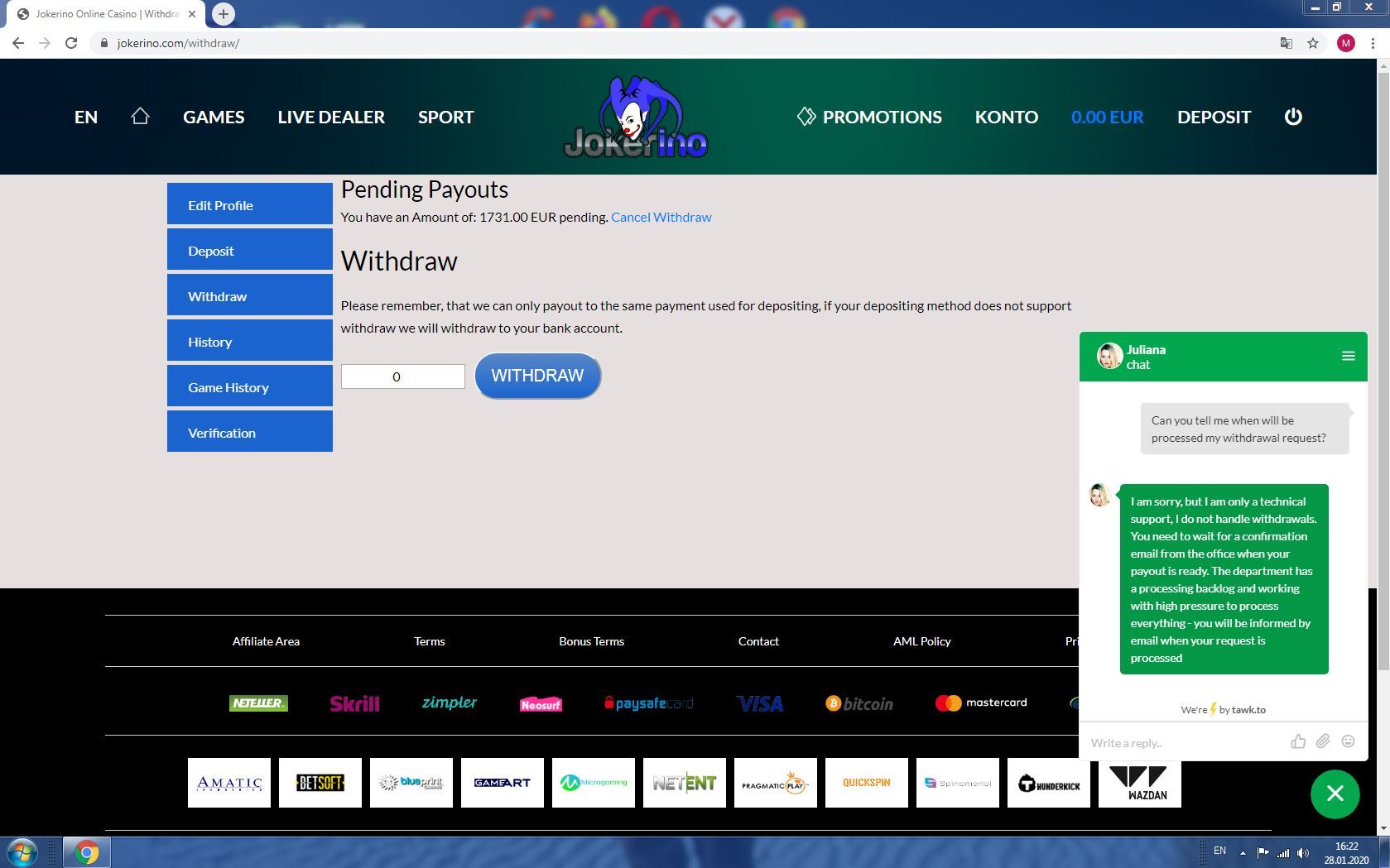Screen dimensions: 1390x868
Task: Click the browser back arrow
Action: [x=18, y=43]
